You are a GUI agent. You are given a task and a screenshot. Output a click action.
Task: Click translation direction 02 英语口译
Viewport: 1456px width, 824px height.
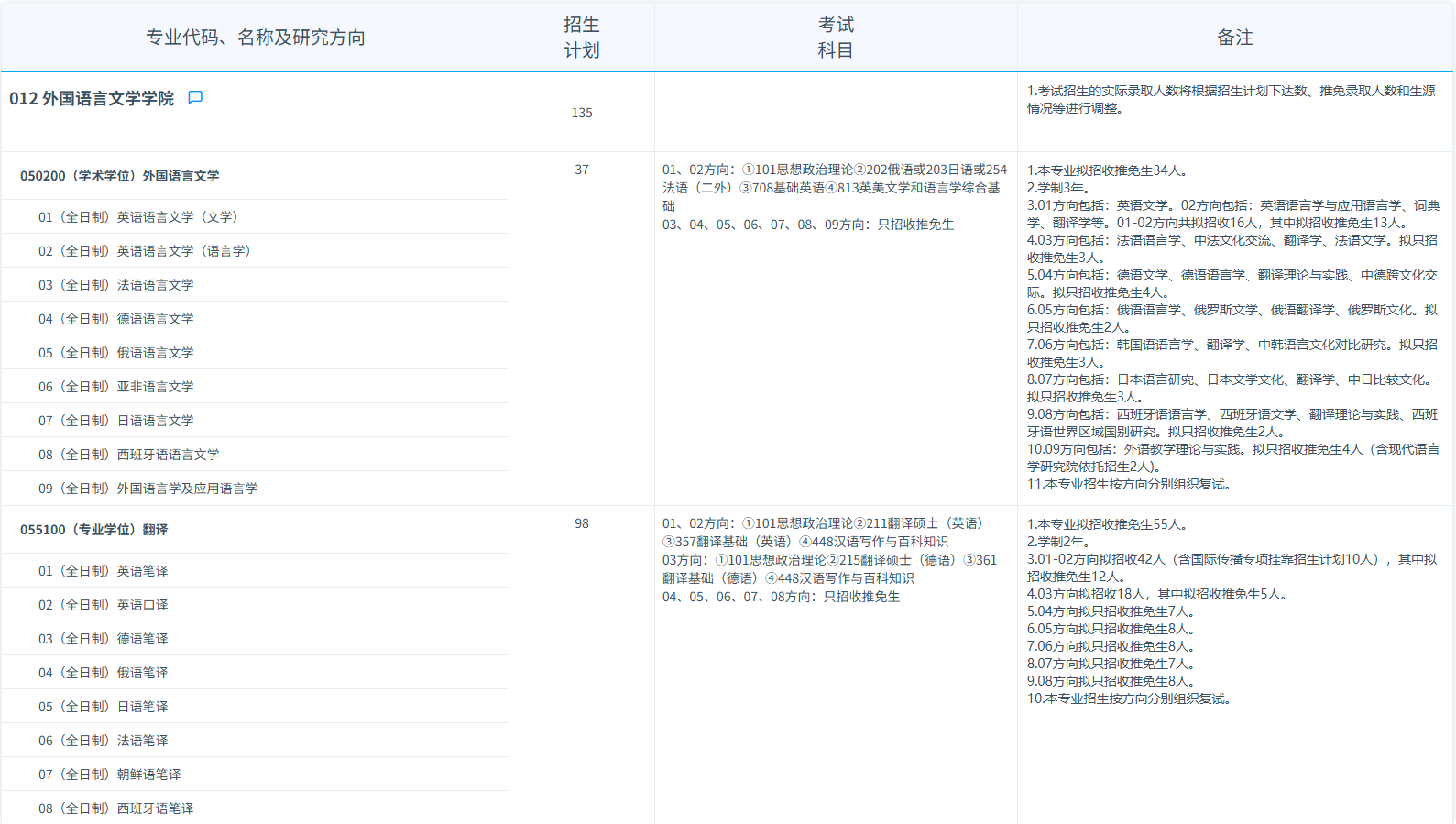[104, 605]
